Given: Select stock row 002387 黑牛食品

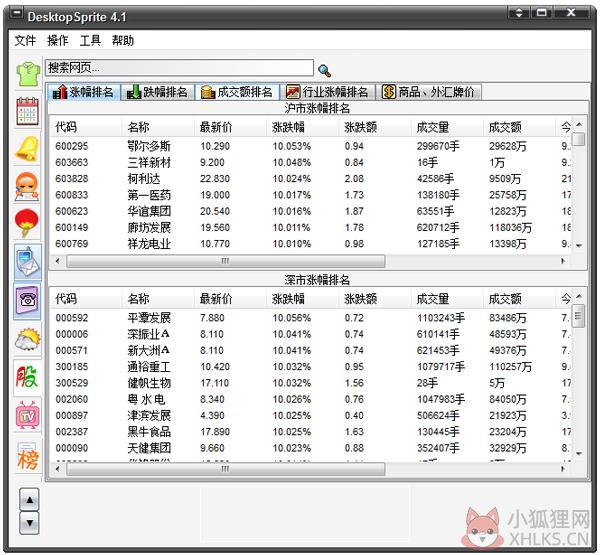Looking at the screenshot, I should click(310, 432).
